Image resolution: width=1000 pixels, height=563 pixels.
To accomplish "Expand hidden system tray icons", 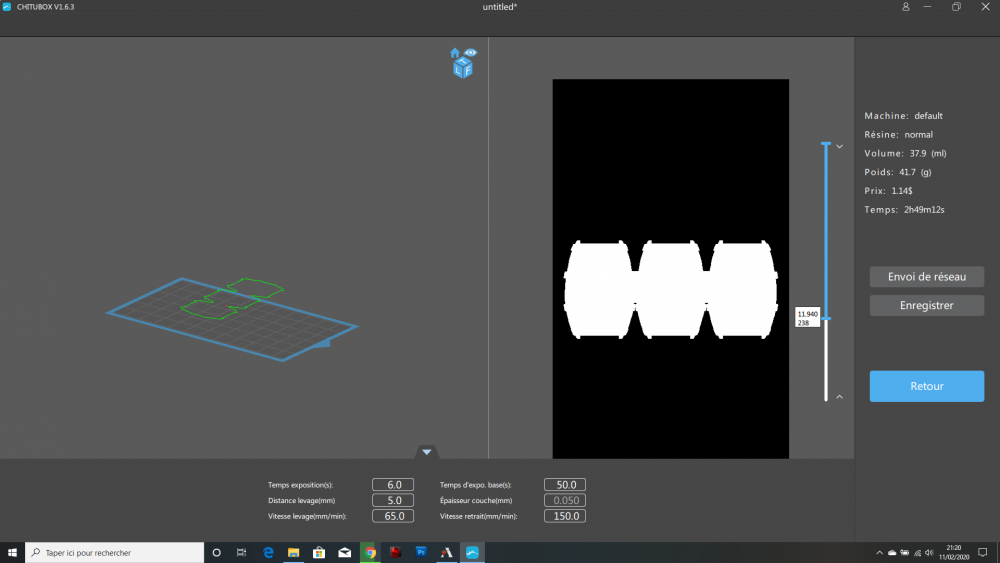I will point(879,553).
